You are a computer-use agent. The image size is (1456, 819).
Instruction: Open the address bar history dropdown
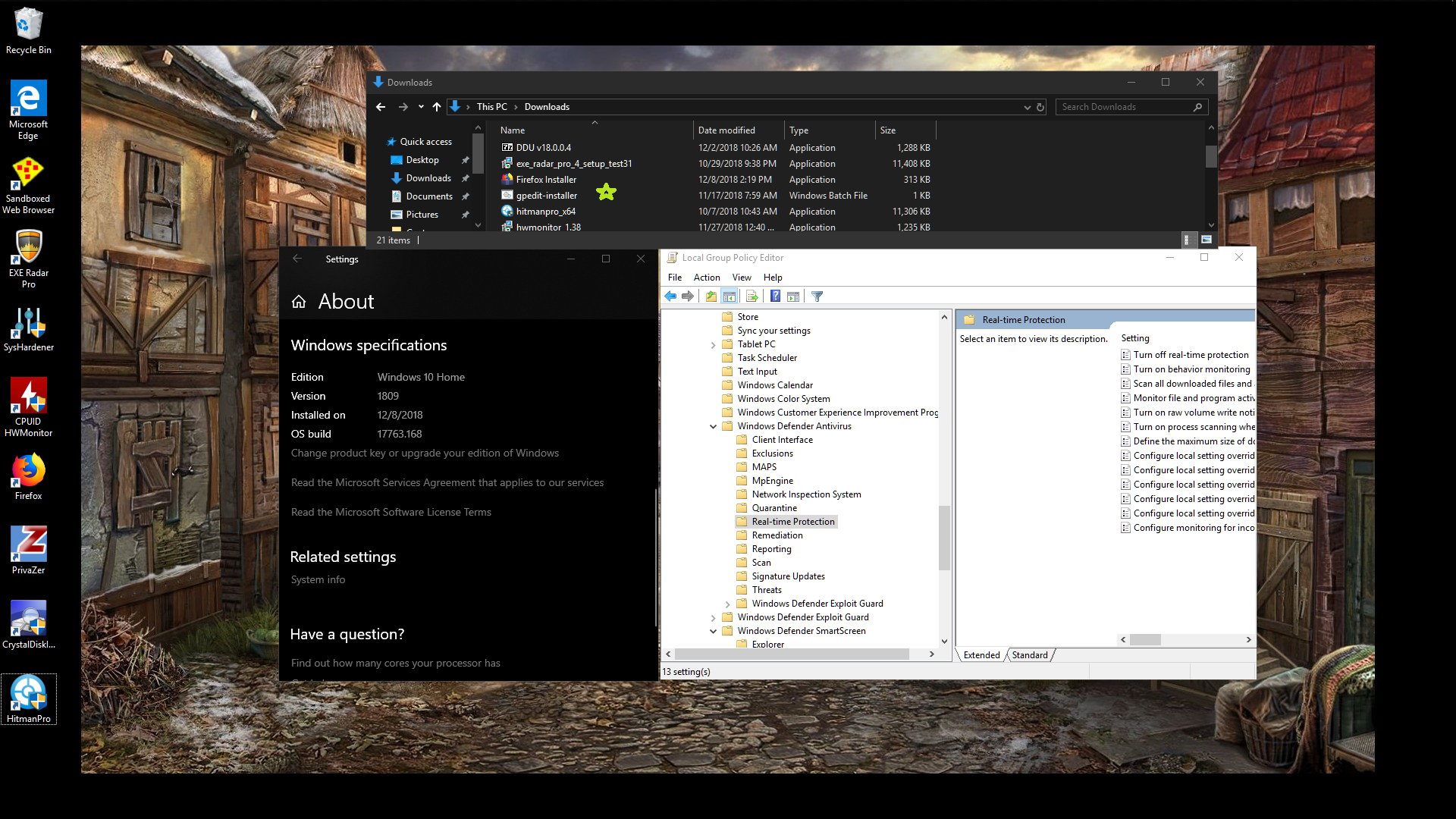coord(1027,107)
